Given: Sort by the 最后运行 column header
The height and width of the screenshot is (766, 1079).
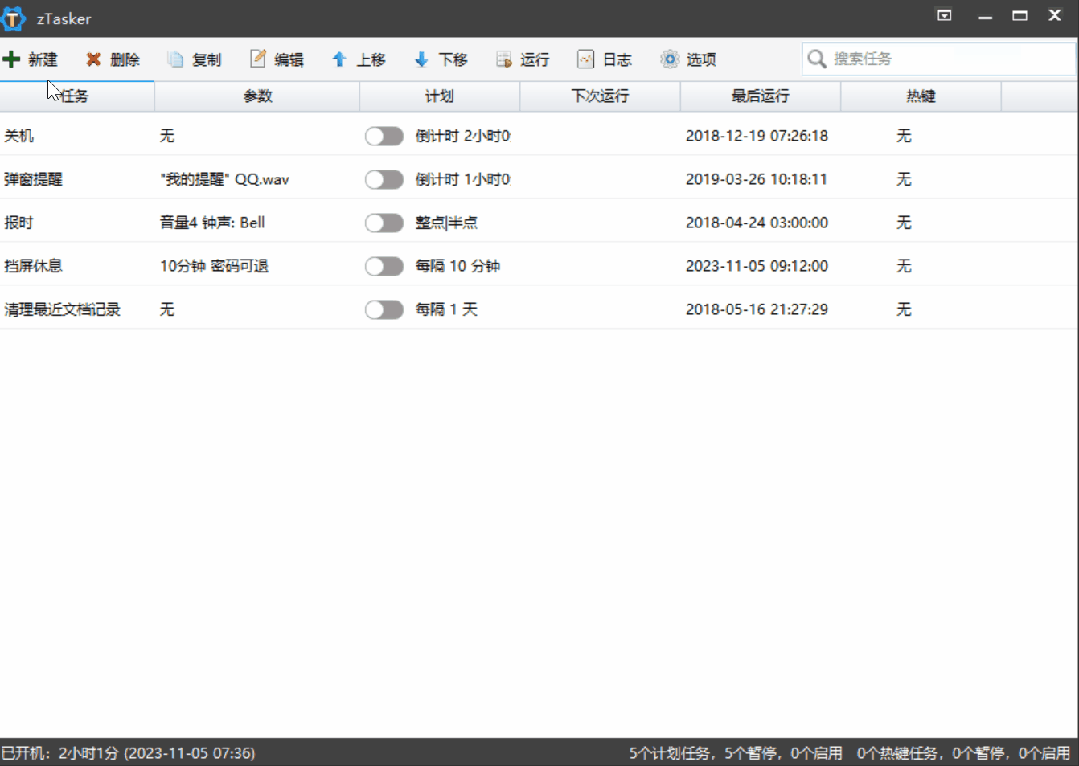Looking at the screenshot, I should pyautogui.click(x=759, y=95).
